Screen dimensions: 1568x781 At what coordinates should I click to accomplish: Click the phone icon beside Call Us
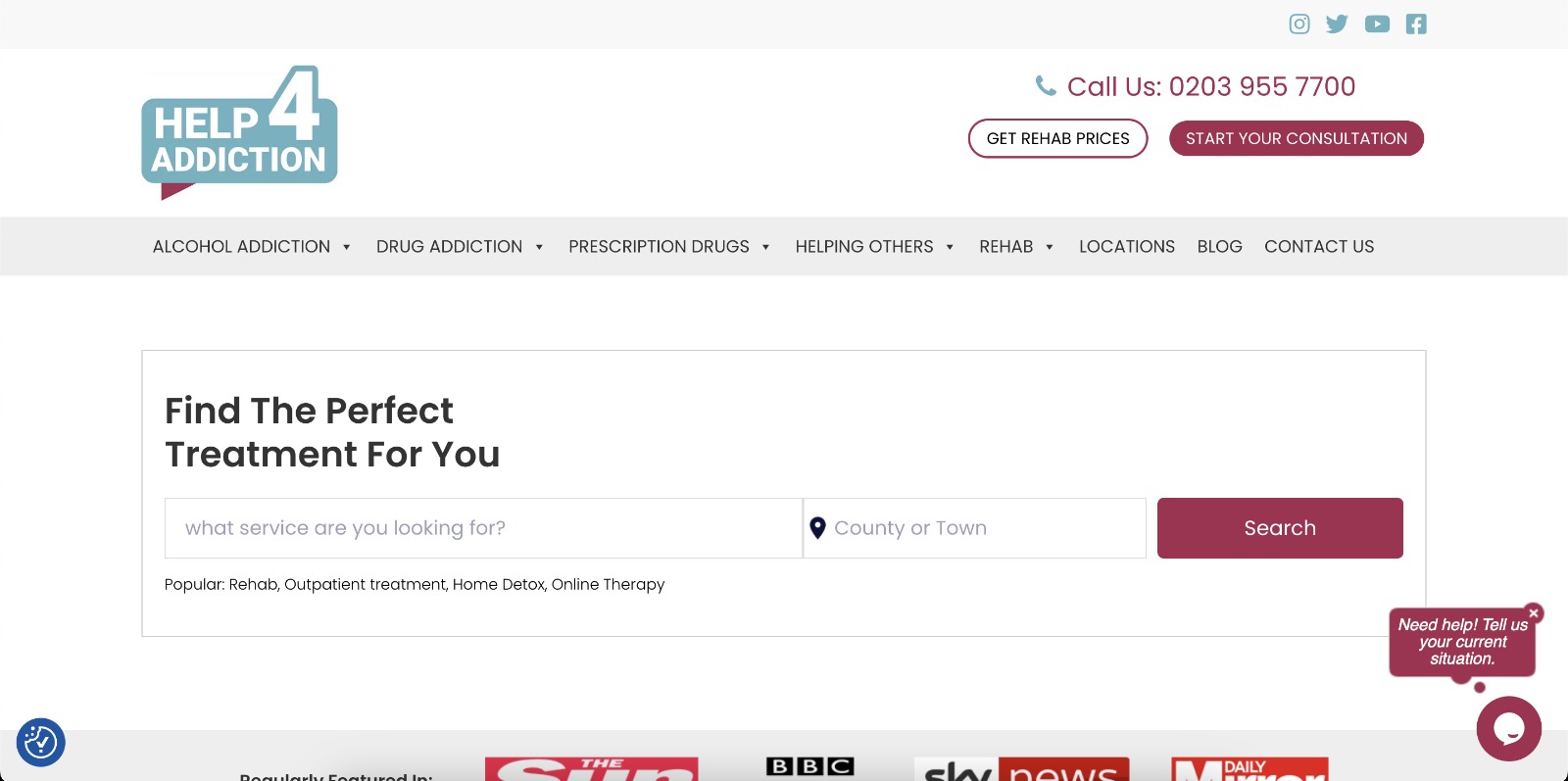tap(1046, 86)
